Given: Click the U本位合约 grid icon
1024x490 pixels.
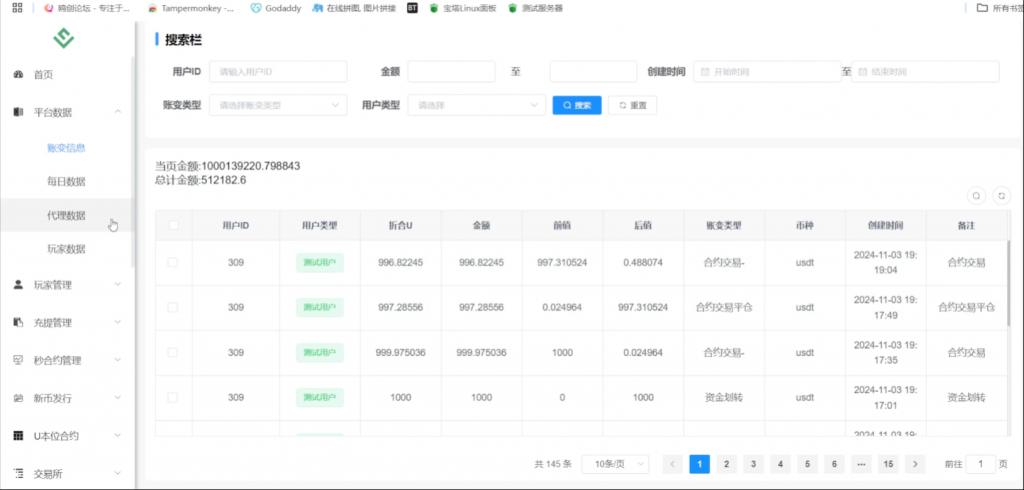Looking at the screenshot, I should click(18, 436).
